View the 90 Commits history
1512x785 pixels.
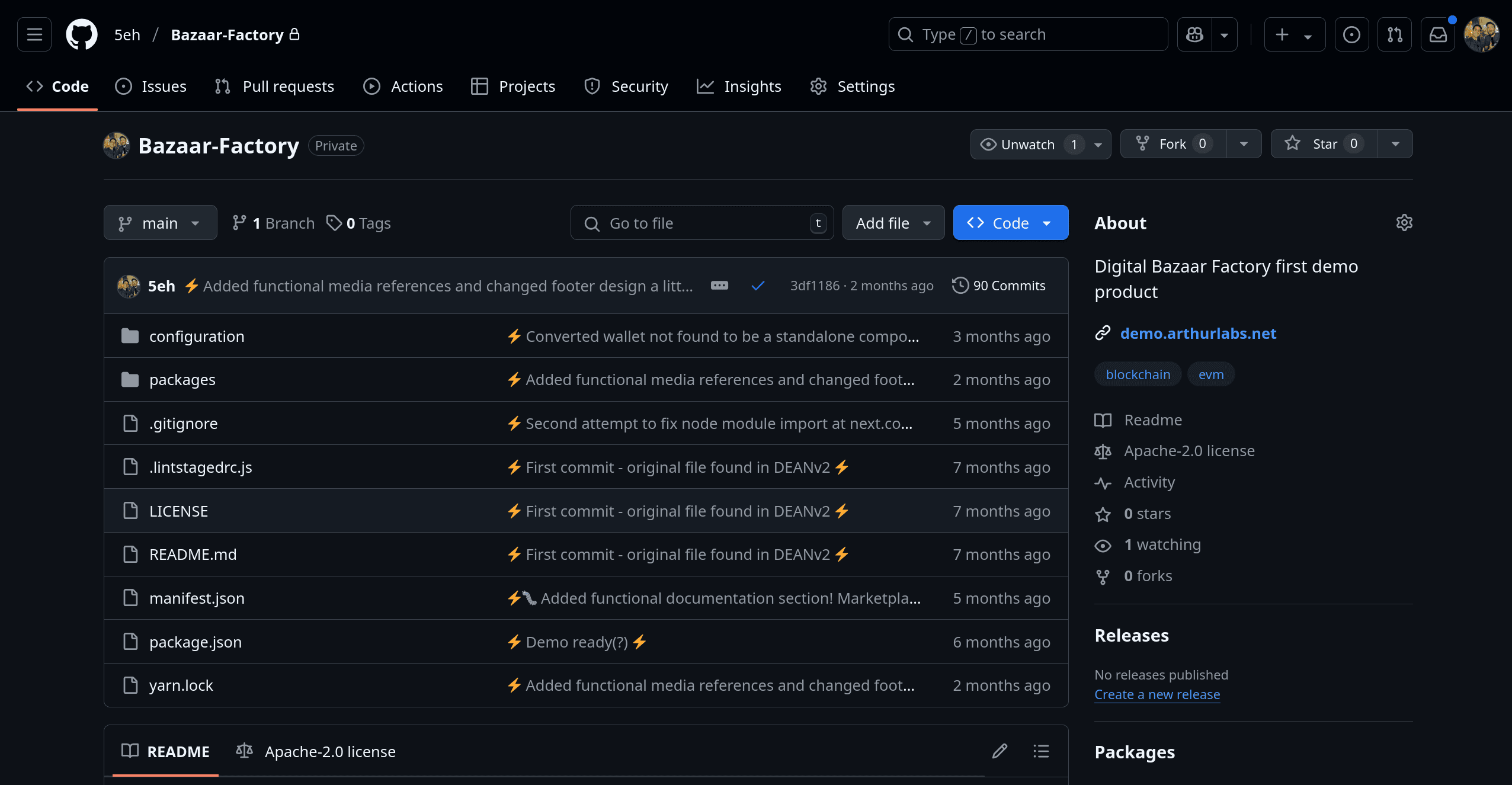pos(999,286)
